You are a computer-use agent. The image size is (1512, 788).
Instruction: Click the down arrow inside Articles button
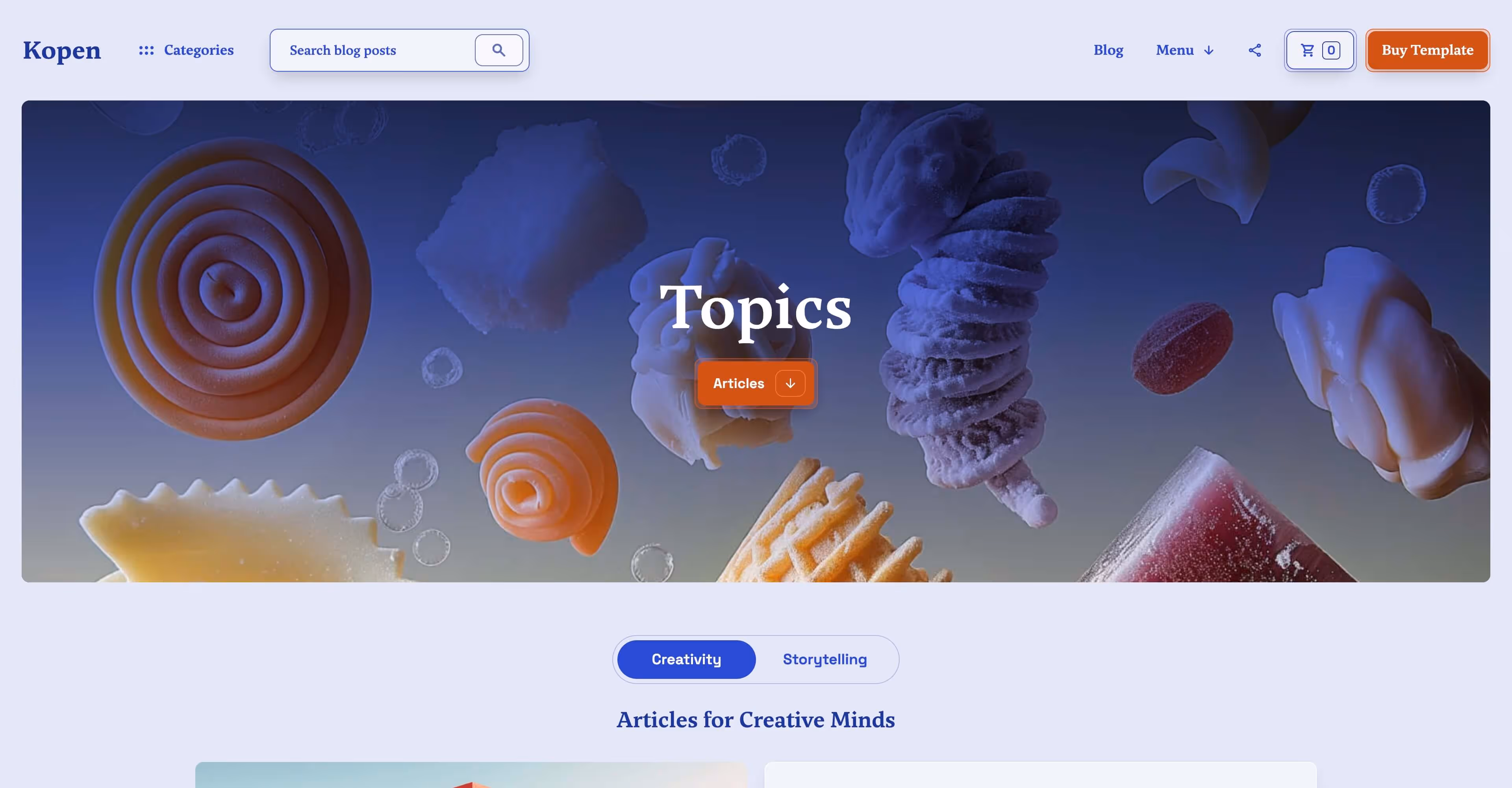[x=790, y=383]
